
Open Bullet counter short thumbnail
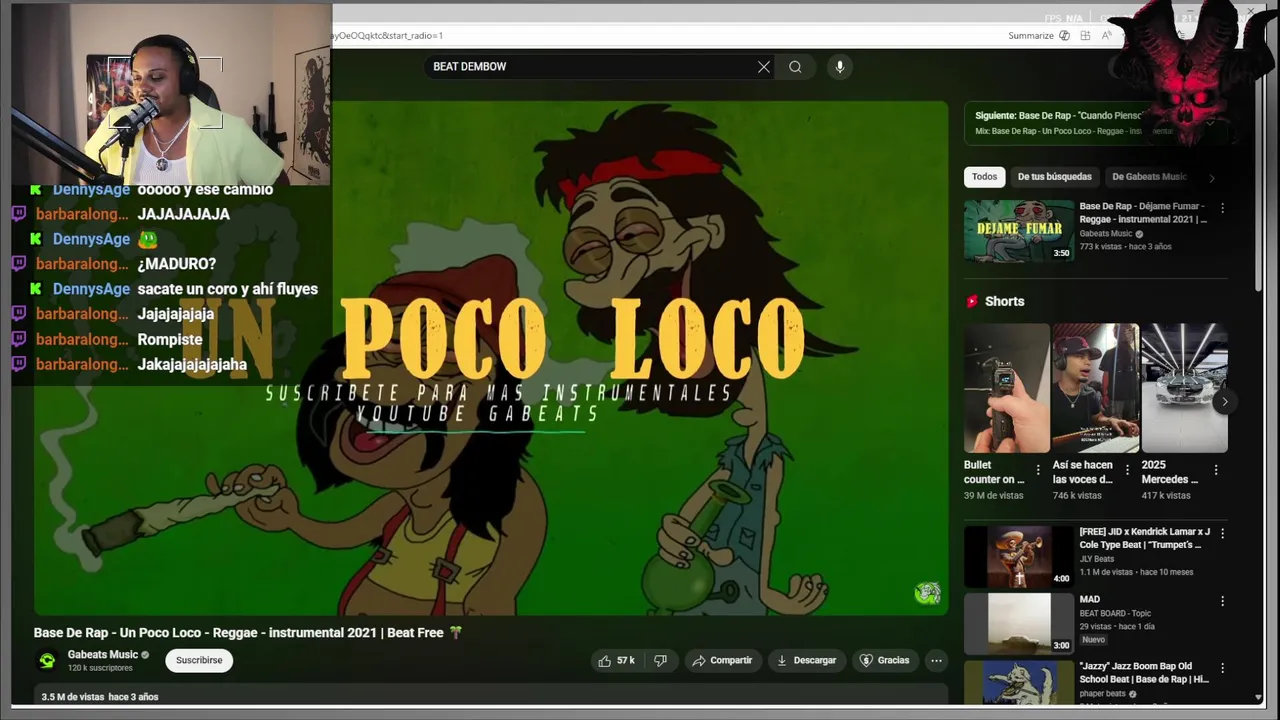(x=1006, y=388)
